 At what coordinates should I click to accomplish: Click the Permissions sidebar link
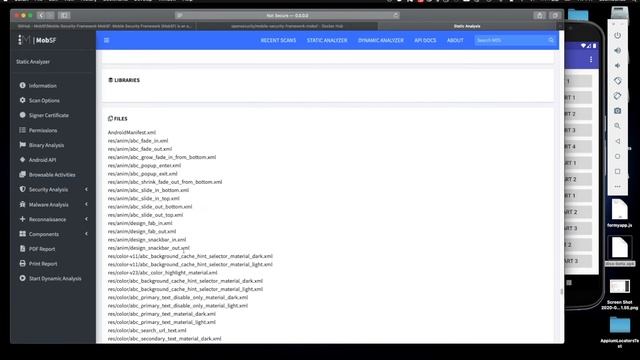tap(43, 130)
